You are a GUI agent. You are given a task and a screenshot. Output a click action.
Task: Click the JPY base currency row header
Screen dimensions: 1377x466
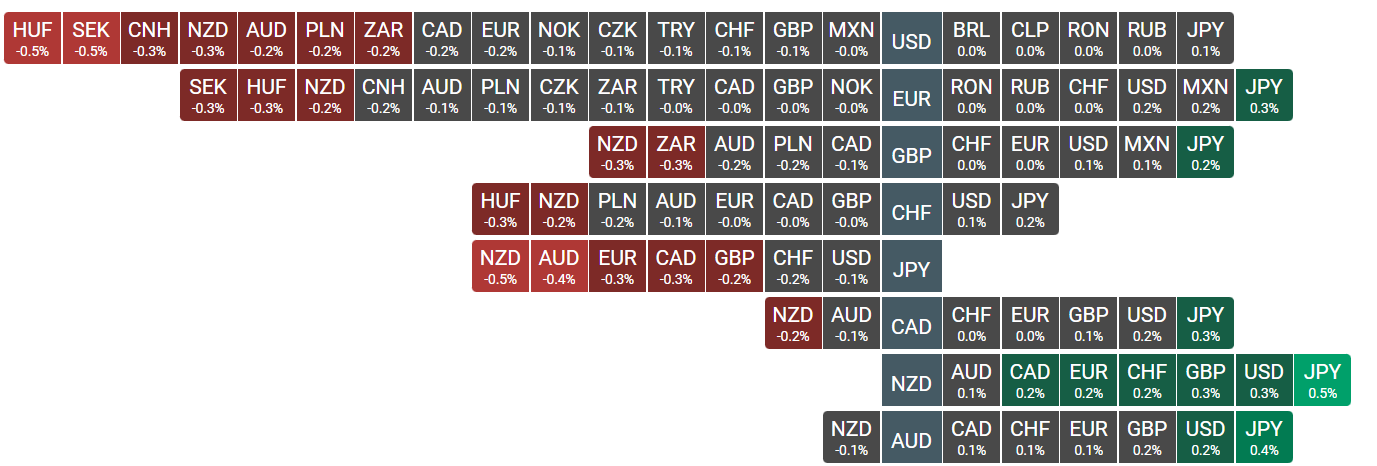(x=911, y=269)
